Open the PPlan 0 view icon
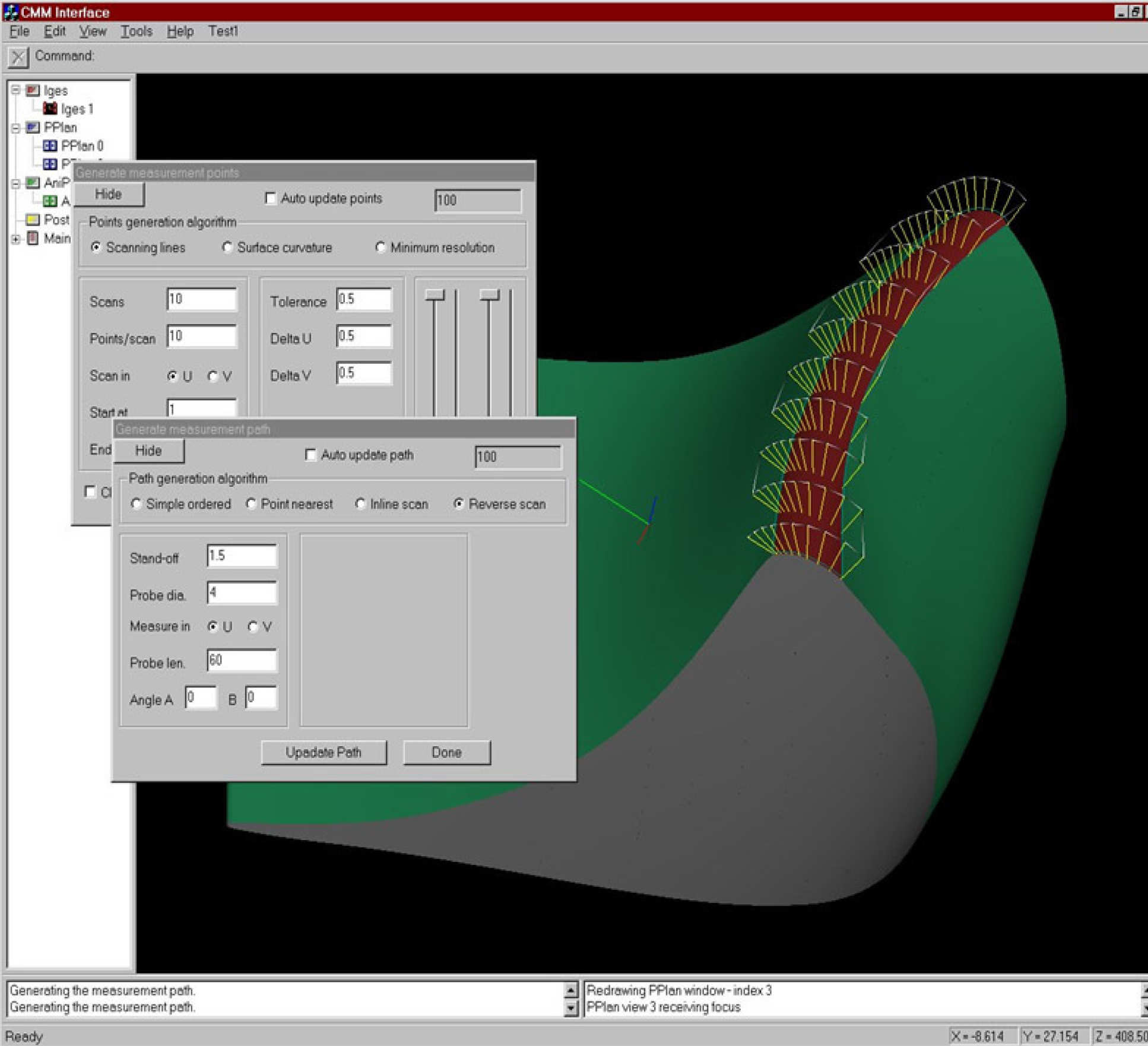The height and width of the screenshot is (1046, 1148). point(50,145)
